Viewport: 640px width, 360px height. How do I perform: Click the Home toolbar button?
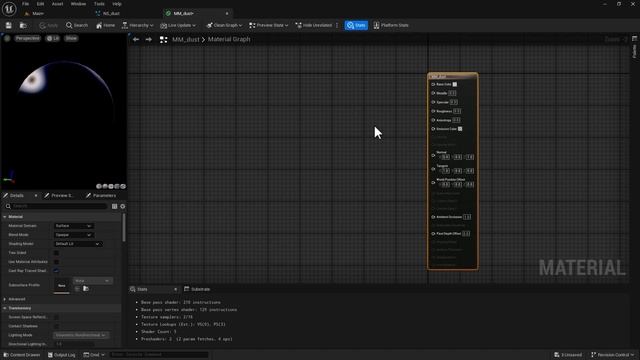[x=105, y=25]
